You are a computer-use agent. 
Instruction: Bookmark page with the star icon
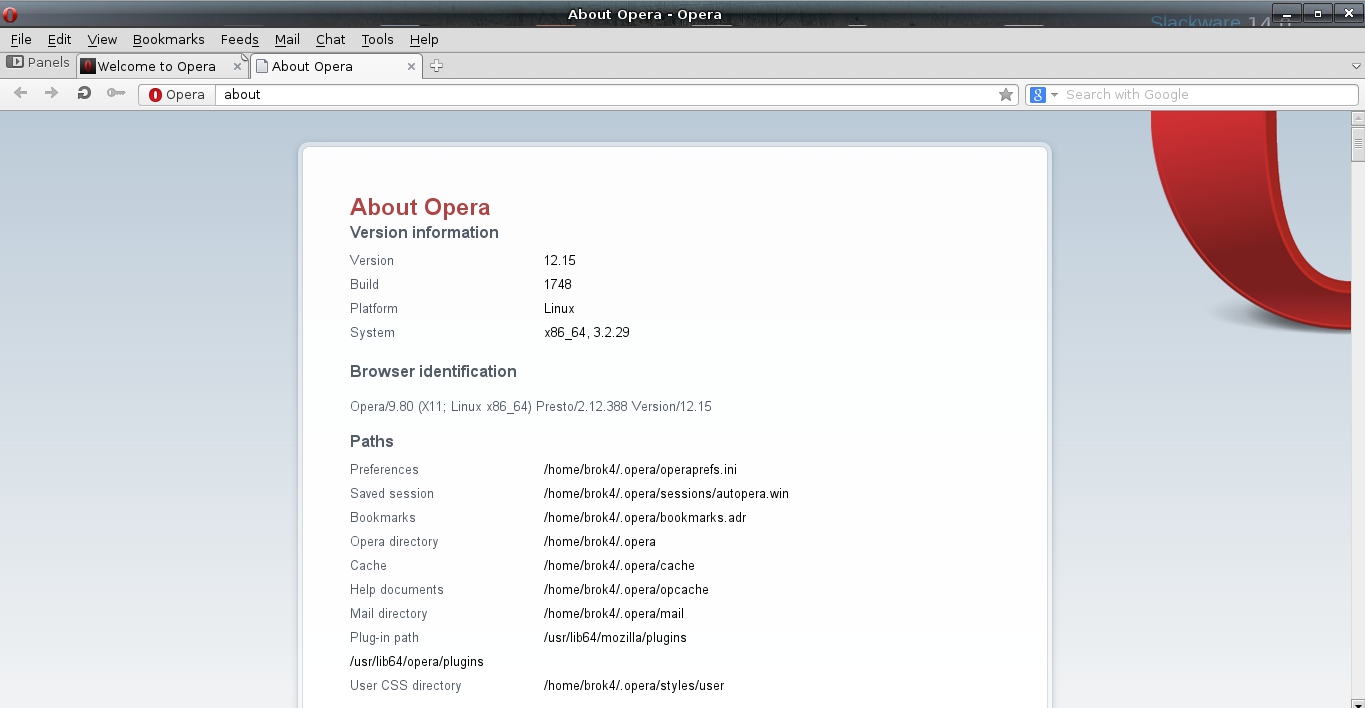(x=1006, y=95)
